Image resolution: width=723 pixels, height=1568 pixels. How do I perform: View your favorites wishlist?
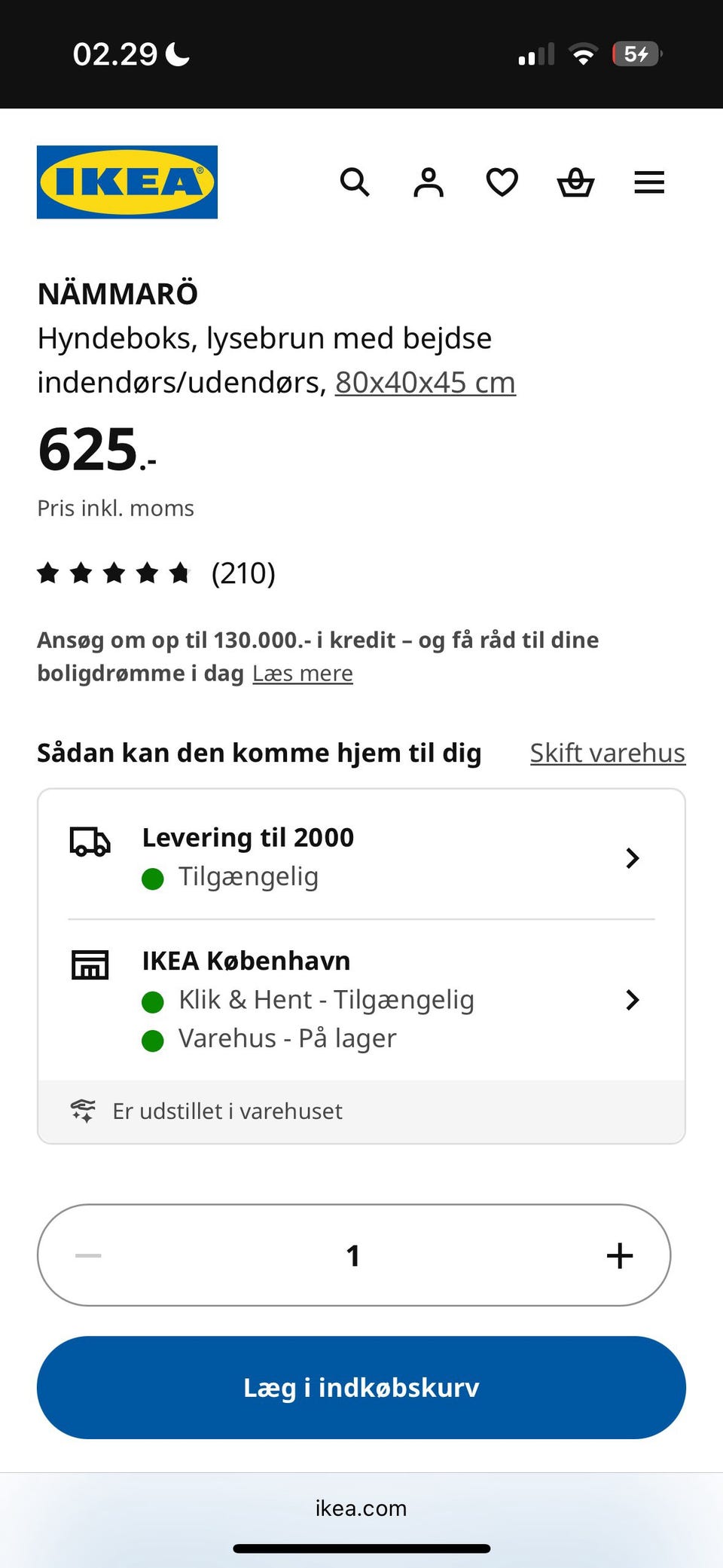(x=501, y=182)
